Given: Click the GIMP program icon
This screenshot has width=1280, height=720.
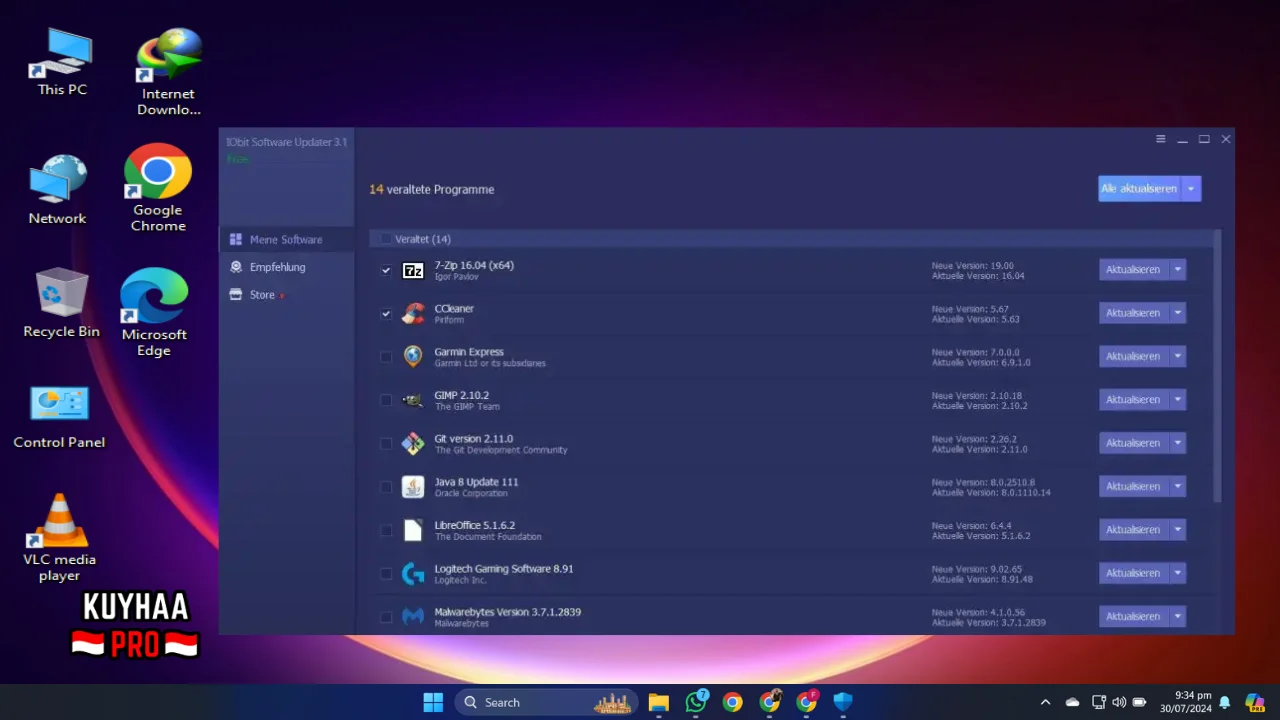Looking at the screenshot, I should (x=413, y=400).
